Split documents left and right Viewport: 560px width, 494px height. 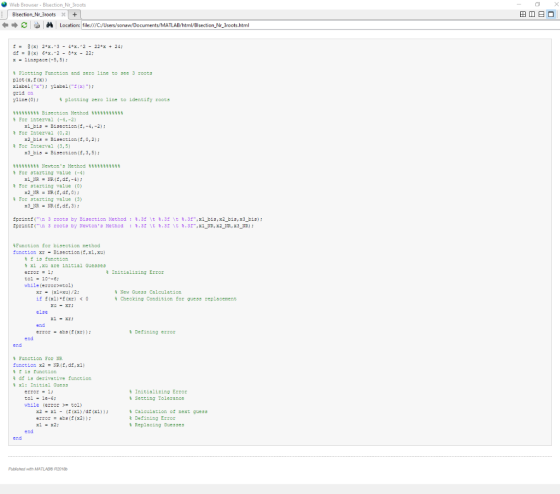coord(532,14)
